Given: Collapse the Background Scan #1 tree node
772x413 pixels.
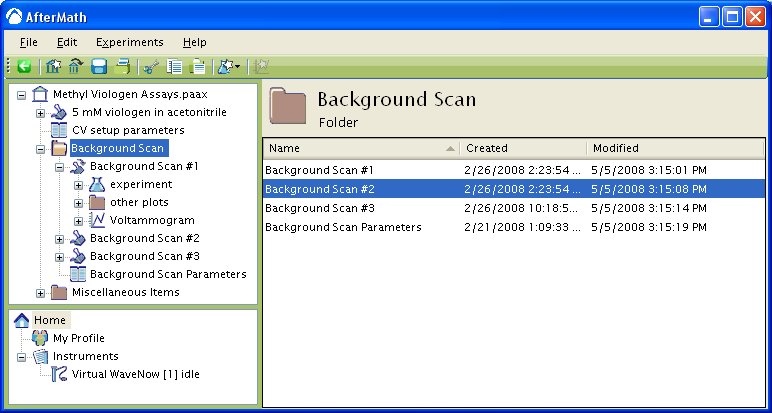Looking at the screenshot, I should [59, 167].
